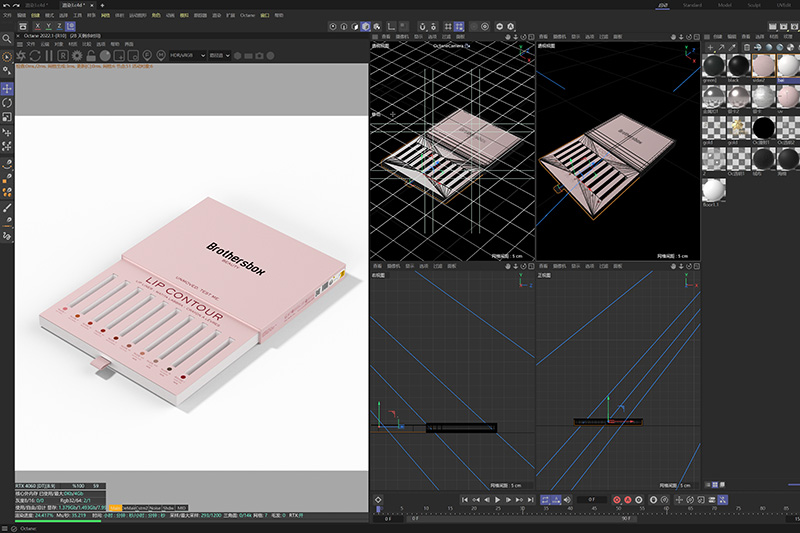The image size is (800, 533).
Task: Switch material manager to grid view icon
Action: (x=715, y=485)
